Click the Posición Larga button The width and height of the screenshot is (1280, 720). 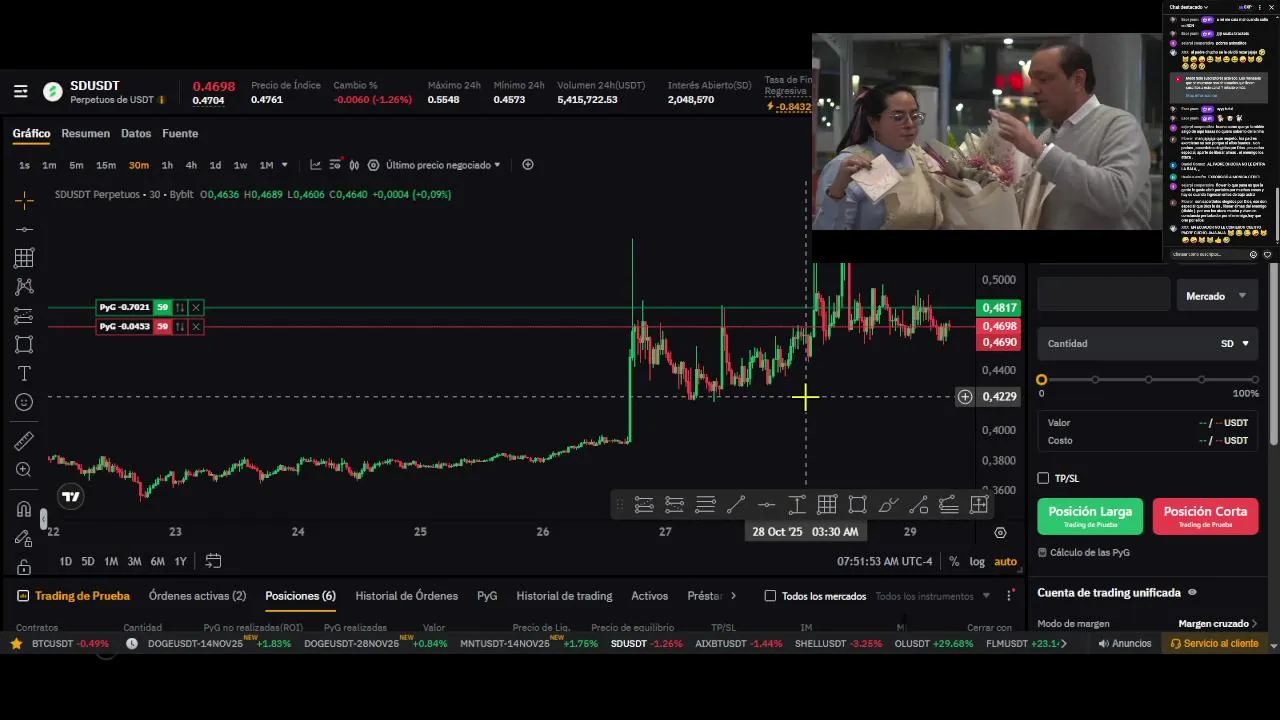(1090, 516)
